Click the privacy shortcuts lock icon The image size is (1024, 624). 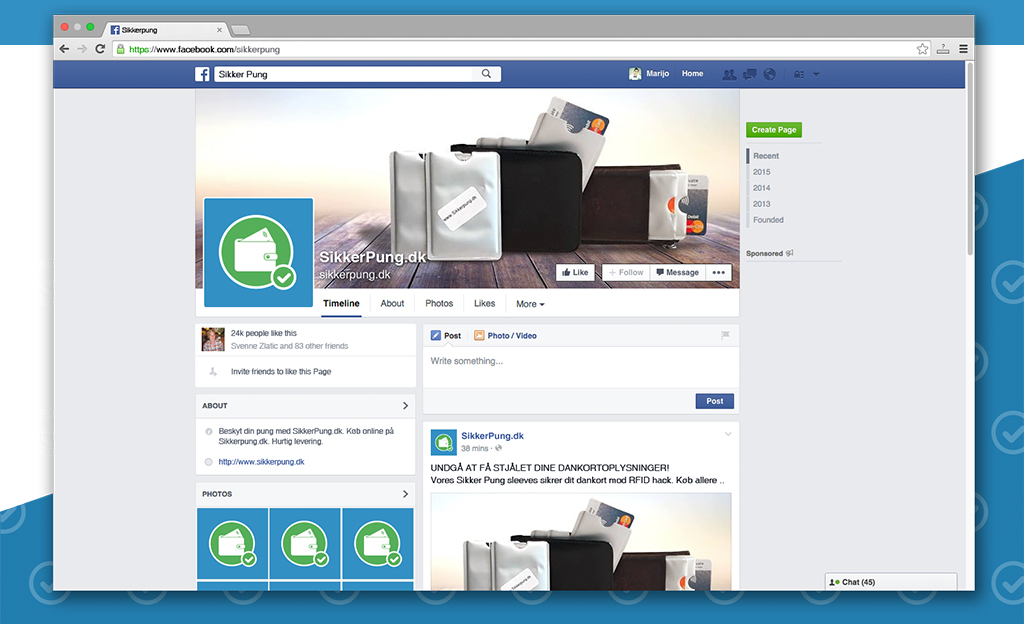799,74
